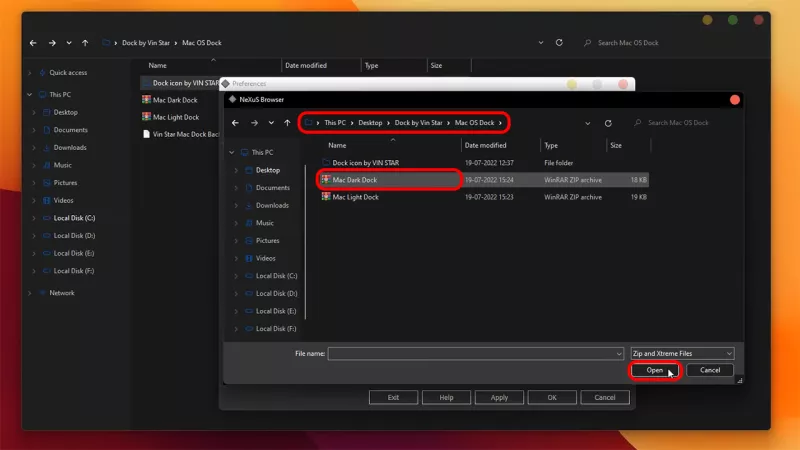Select Mac Dark Dock in Explorer file list
The width and height of the screenshot is (800, 450).
(x=175, y=100)
